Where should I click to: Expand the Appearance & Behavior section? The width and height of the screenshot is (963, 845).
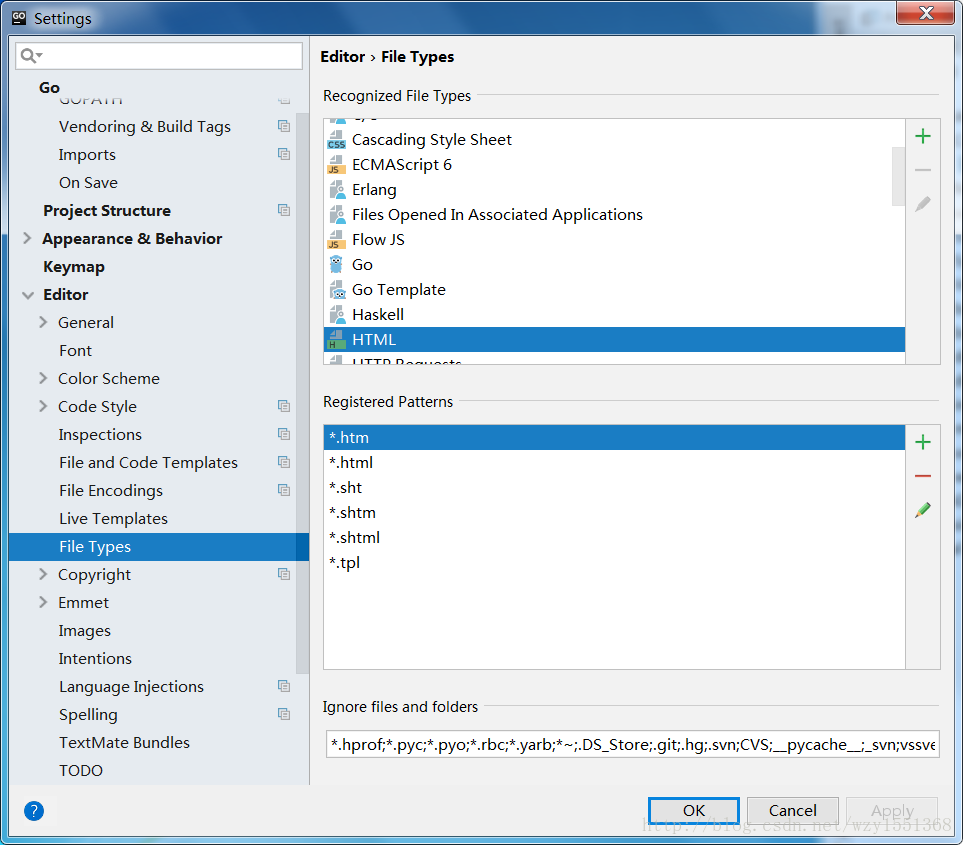[27, 238]
